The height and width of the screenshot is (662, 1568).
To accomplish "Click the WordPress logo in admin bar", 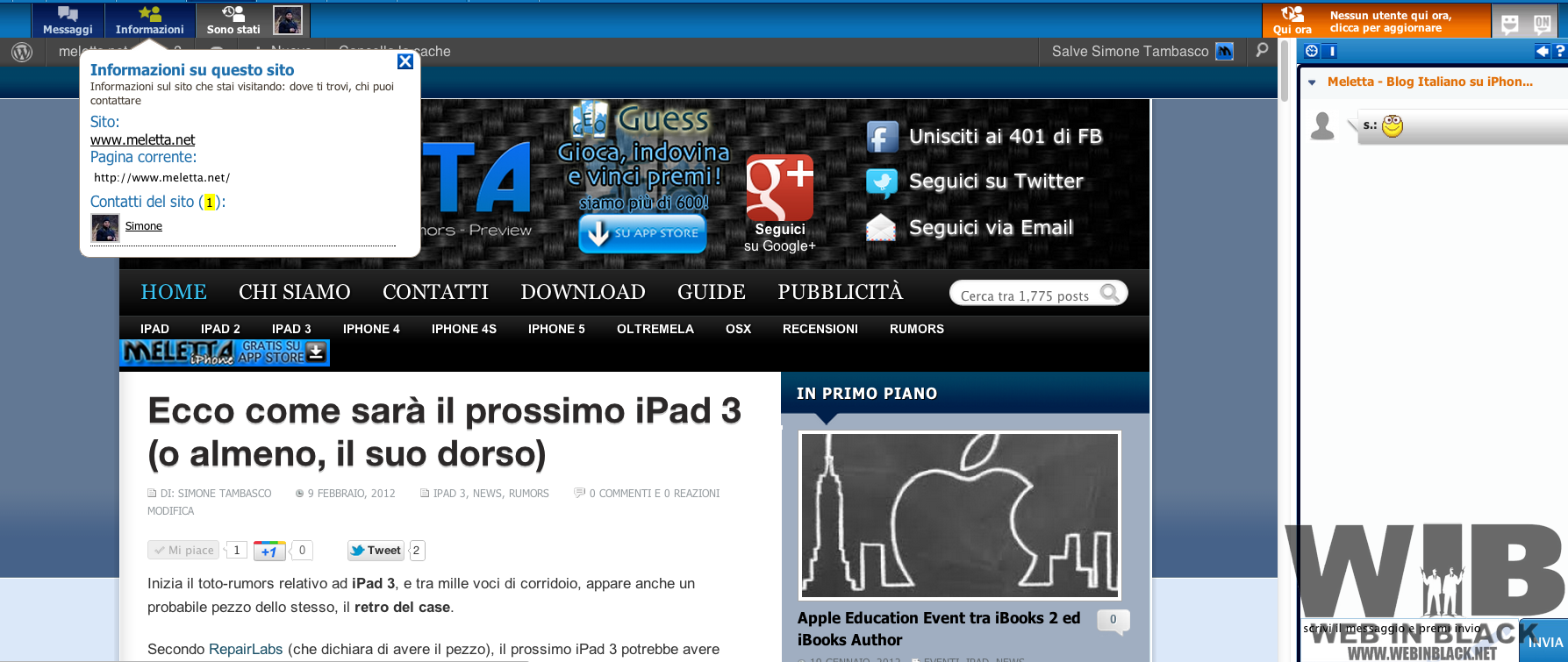I will pyautogui.click(x=22, y=52).
